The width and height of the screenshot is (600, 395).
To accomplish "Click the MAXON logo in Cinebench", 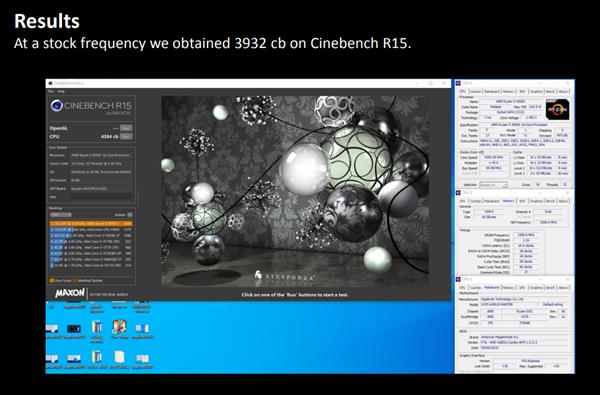I will tap(70, 293).
